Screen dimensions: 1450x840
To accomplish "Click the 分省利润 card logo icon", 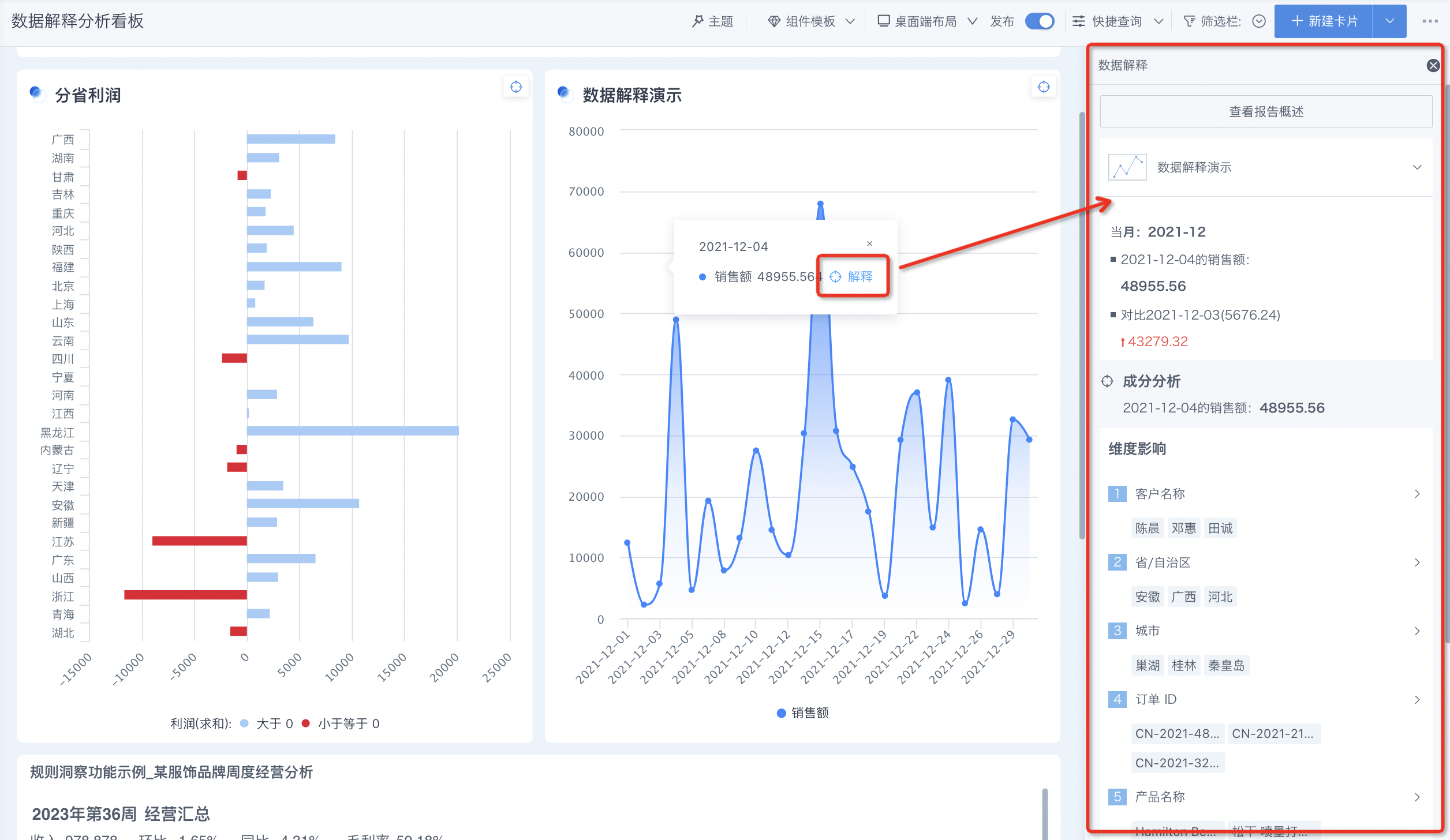I will tap(38, 93).
